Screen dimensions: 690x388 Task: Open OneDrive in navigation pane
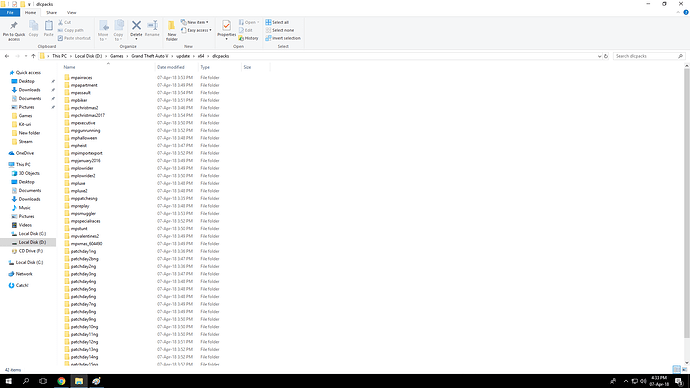pos(25,153)
